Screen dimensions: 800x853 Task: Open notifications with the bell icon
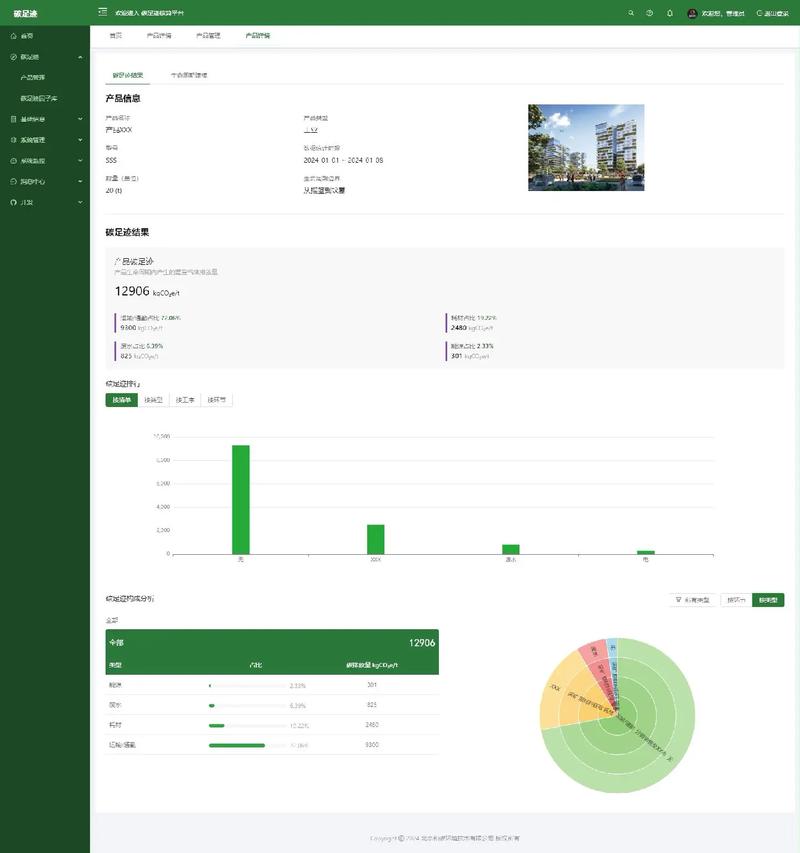[x=669, y=13]
